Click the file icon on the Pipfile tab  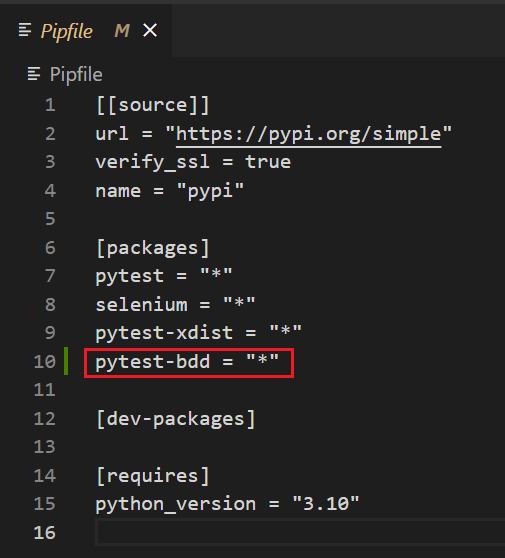pyautogui.click(x=25, y=30)
